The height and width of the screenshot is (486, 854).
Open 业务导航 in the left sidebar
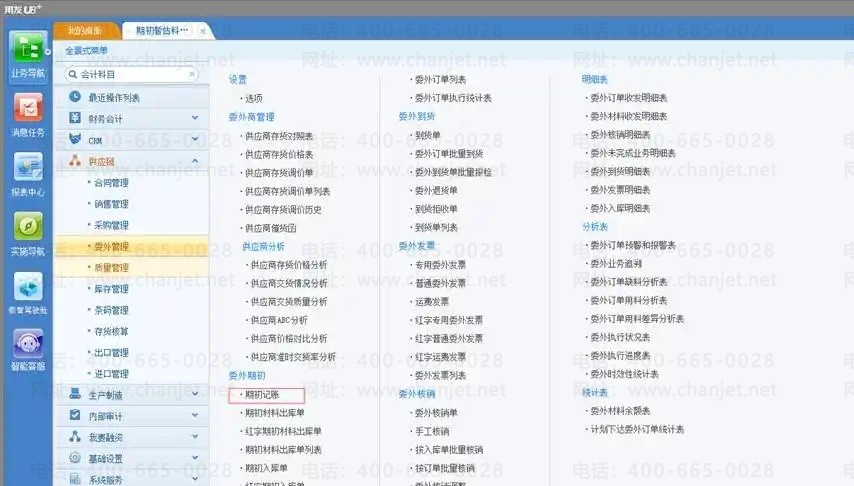click(x=26, y=55)
